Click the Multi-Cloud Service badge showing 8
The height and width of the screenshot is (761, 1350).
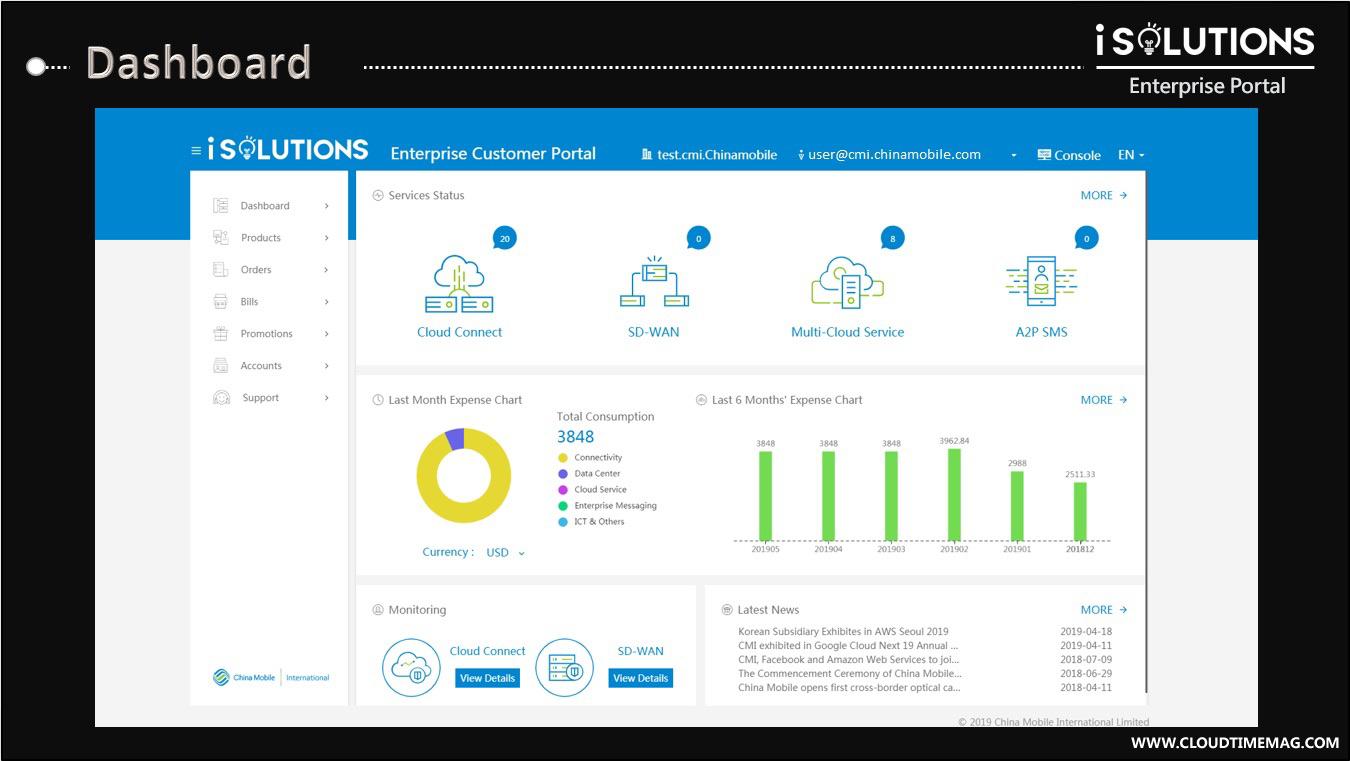click(x=892, y=238)
